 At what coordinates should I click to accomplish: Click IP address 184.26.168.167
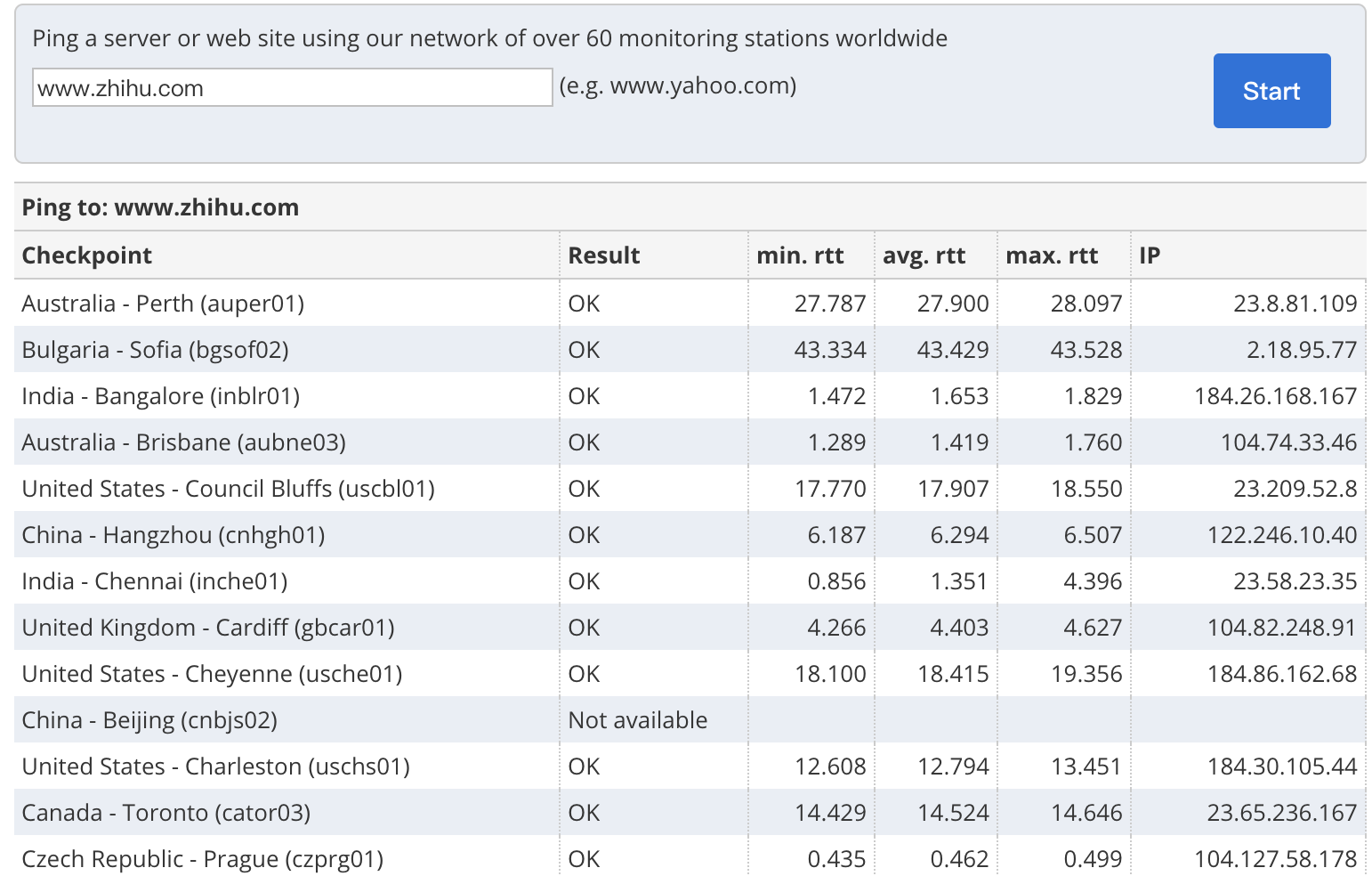point(1275,396)
